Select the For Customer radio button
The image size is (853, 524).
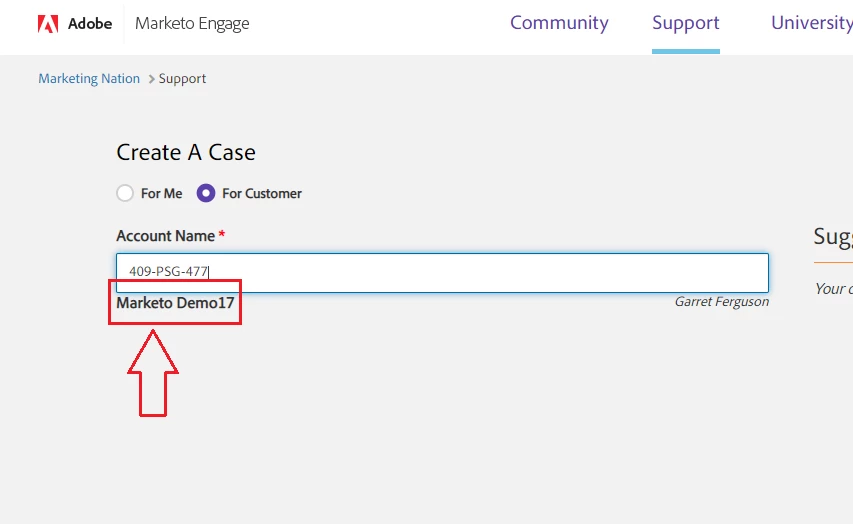pyautogui.click(x=206, y=193)
